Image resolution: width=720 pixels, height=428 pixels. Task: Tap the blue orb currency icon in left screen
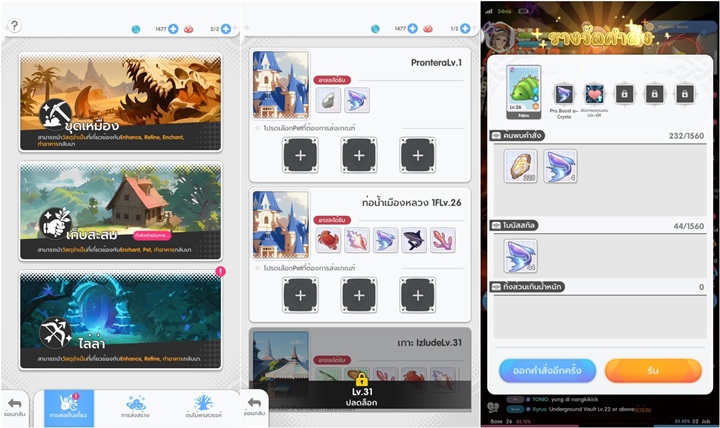(136, 29)
